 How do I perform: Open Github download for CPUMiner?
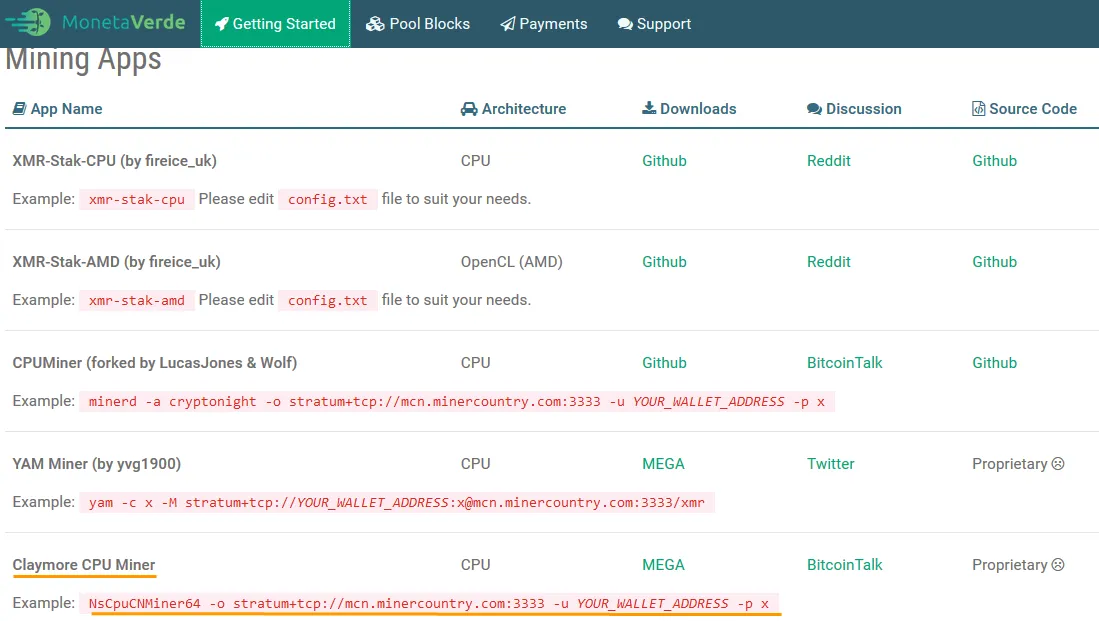point(664,362)
